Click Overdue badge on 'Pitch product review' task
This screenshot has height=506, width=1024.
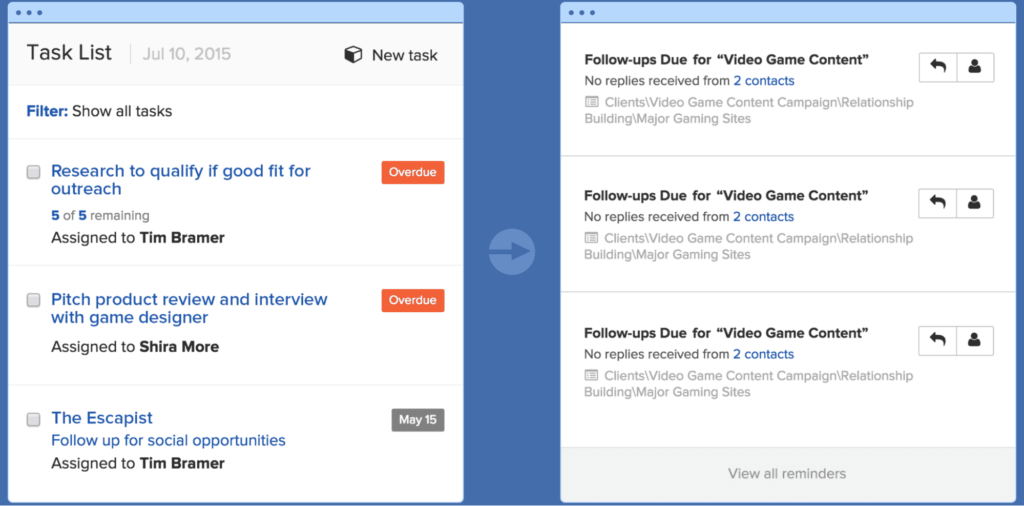pyautogui.click(x=413, y=300)
